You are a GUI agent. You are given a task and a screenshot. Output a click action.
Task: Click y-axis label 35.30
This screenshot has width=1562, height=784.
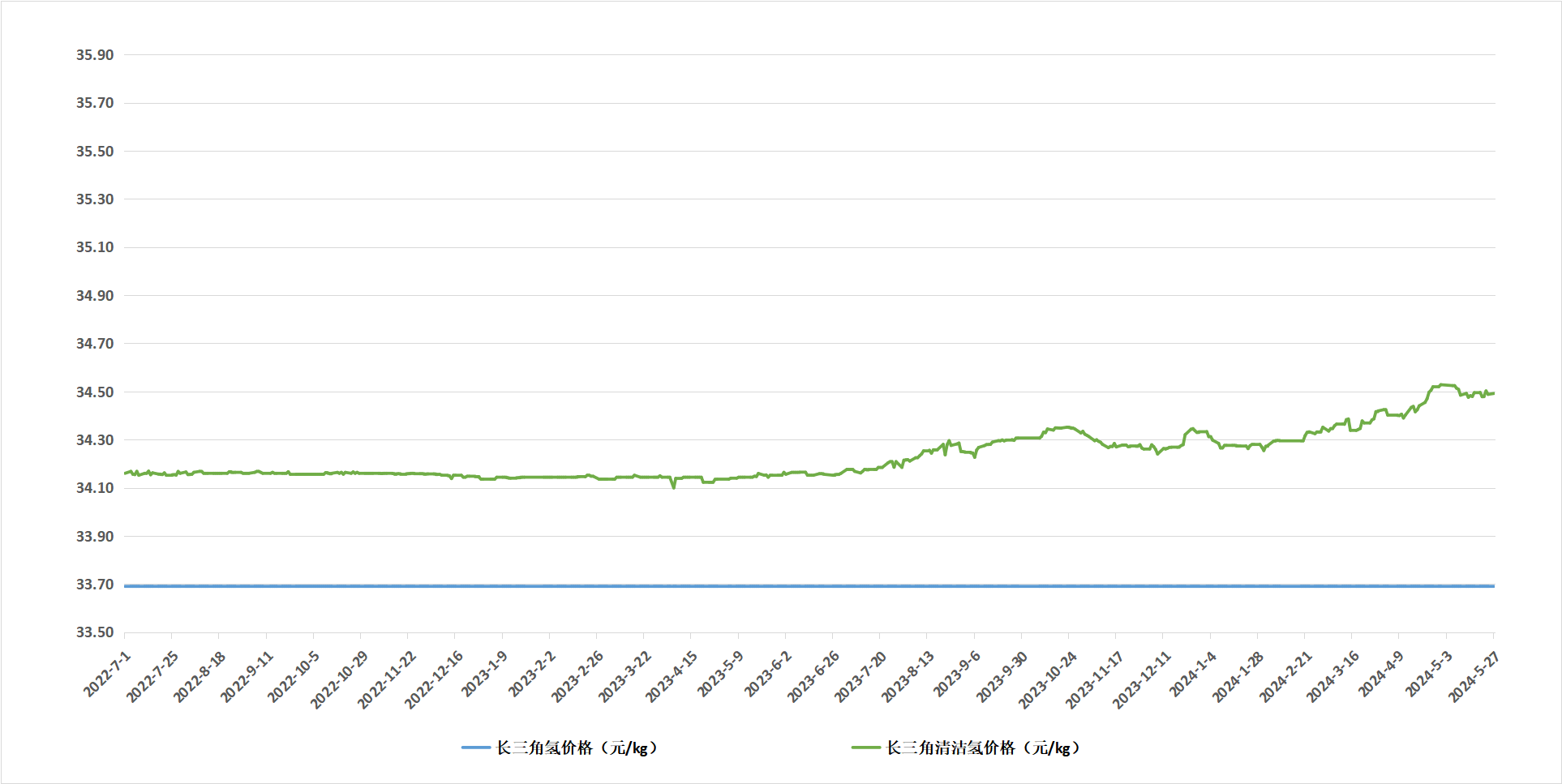[x=95, y=199]
